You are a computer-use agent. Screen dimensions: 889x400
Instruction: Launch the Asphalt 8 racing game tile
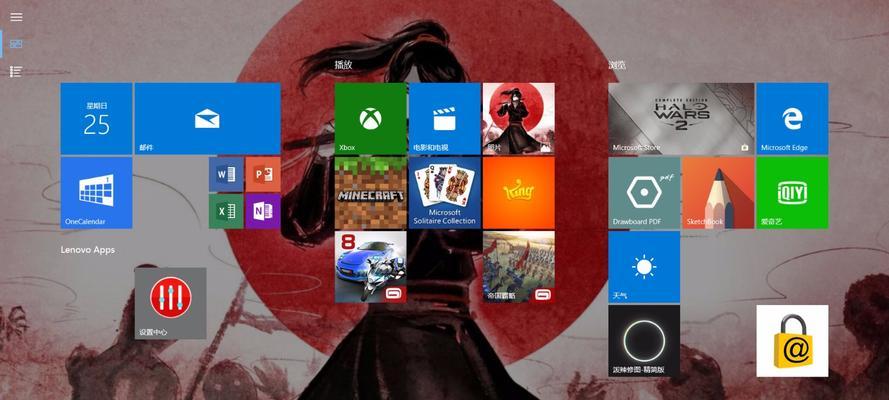(x=371, y=267)
